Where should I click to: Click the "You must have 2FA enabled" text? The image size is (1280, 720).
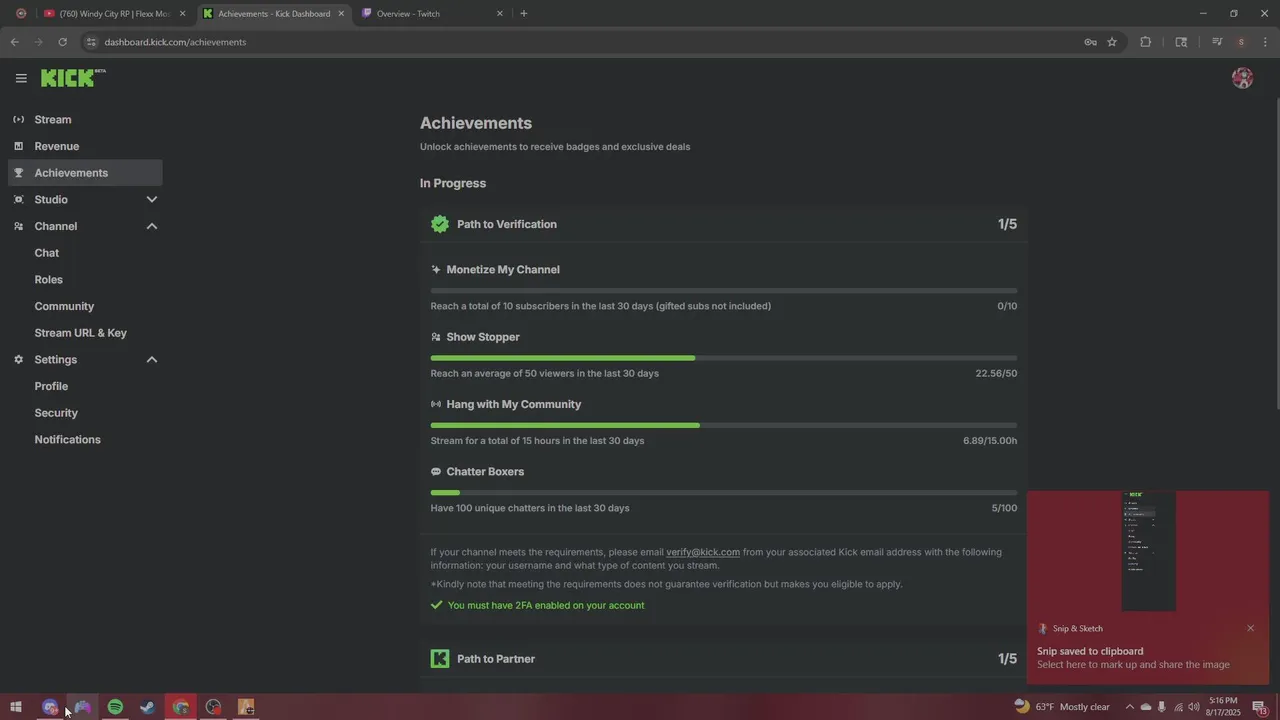coord(546,606)
